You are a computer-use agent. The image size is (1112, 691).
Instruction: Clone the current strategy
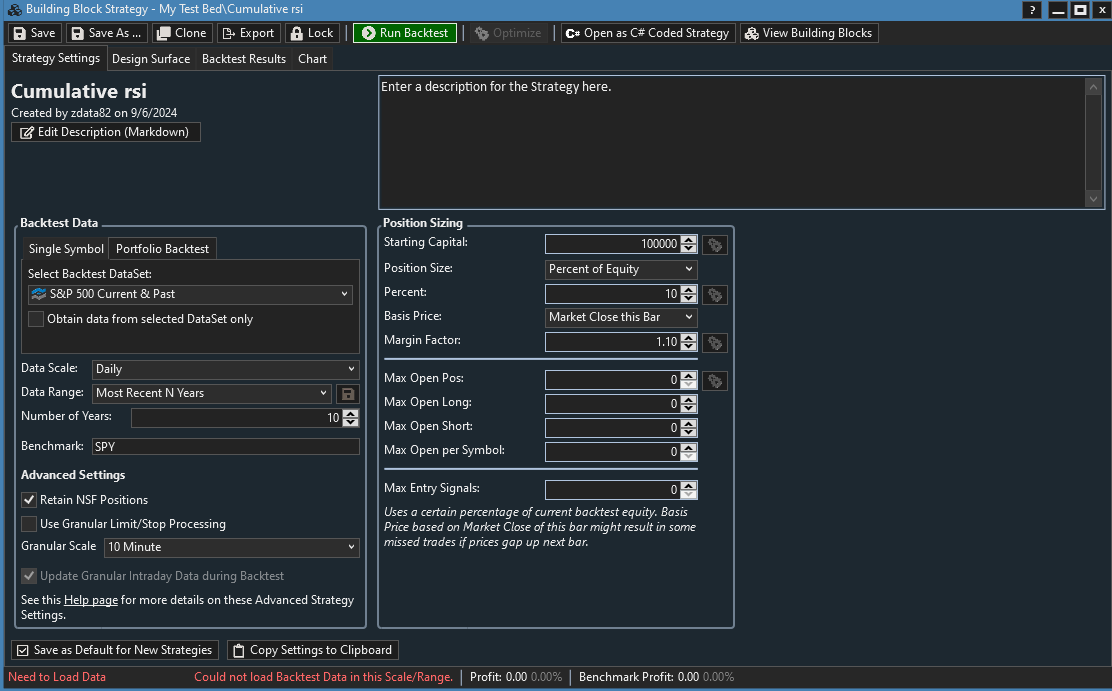point(181,33)
